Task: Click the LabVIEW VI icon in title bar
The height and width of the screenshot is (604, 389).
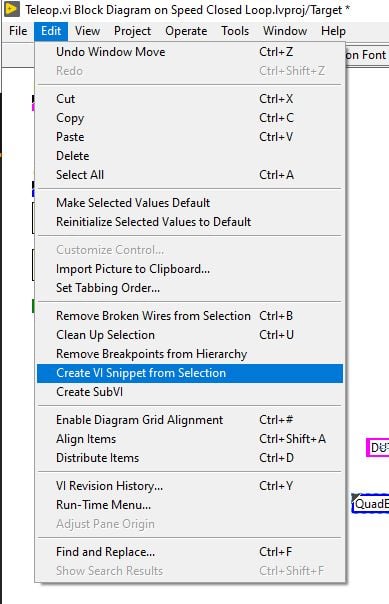Action: [x=12, y=9]
